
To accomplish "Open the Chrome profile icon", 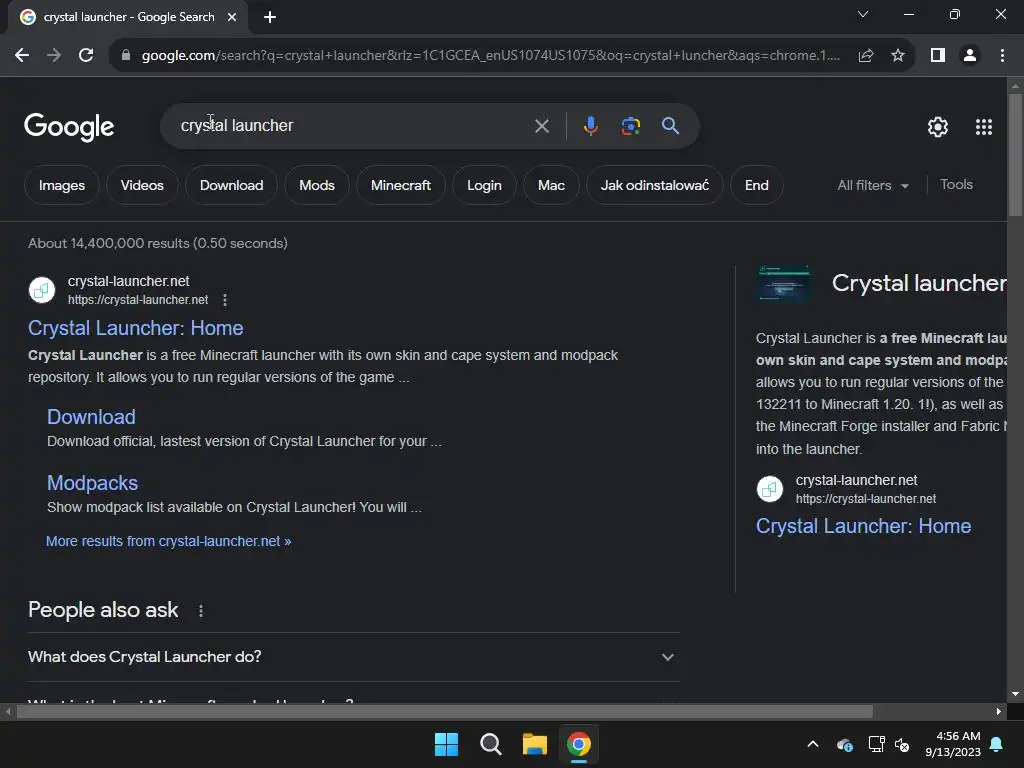I will [970, 56].
